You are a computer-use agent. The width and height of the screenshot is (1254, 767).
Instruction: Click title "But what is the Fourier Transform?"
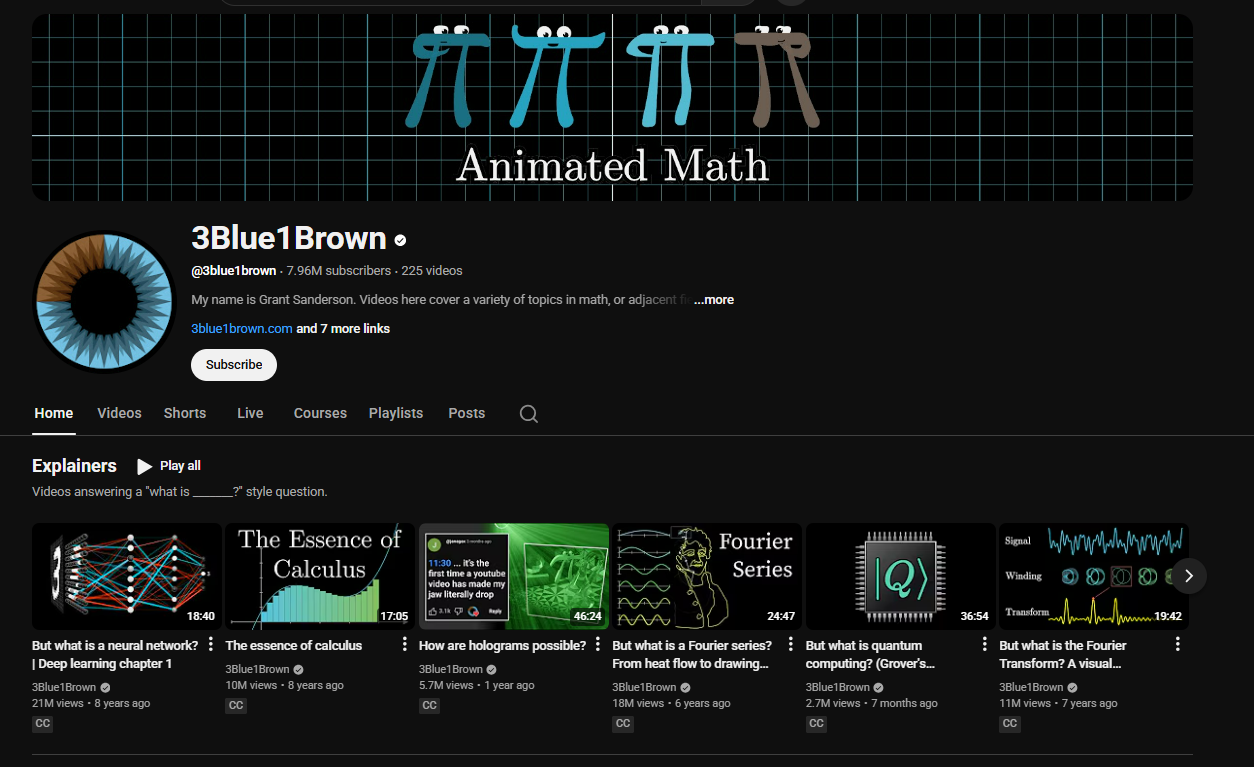tap(1063, 655)
